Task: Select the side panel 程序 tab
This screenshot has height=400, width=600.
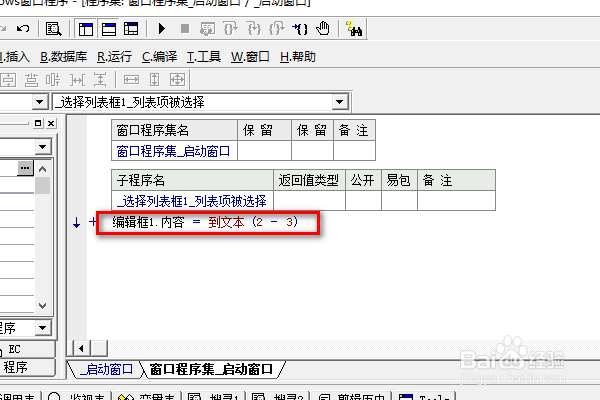Action: point(27,367)
